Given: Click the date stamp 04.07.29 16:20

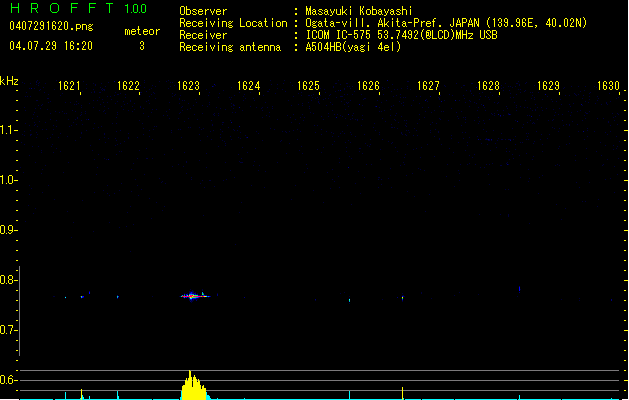Looking at the screenshot, I should [x=51, y=46].
